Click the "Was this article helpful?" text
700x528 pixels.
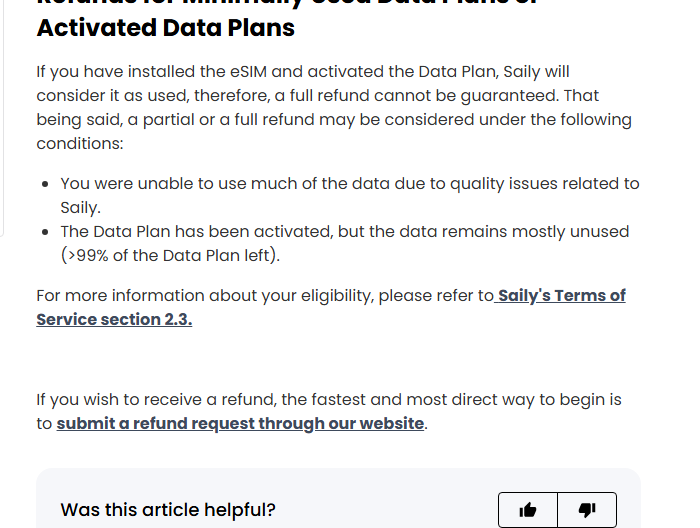point(168,510)
